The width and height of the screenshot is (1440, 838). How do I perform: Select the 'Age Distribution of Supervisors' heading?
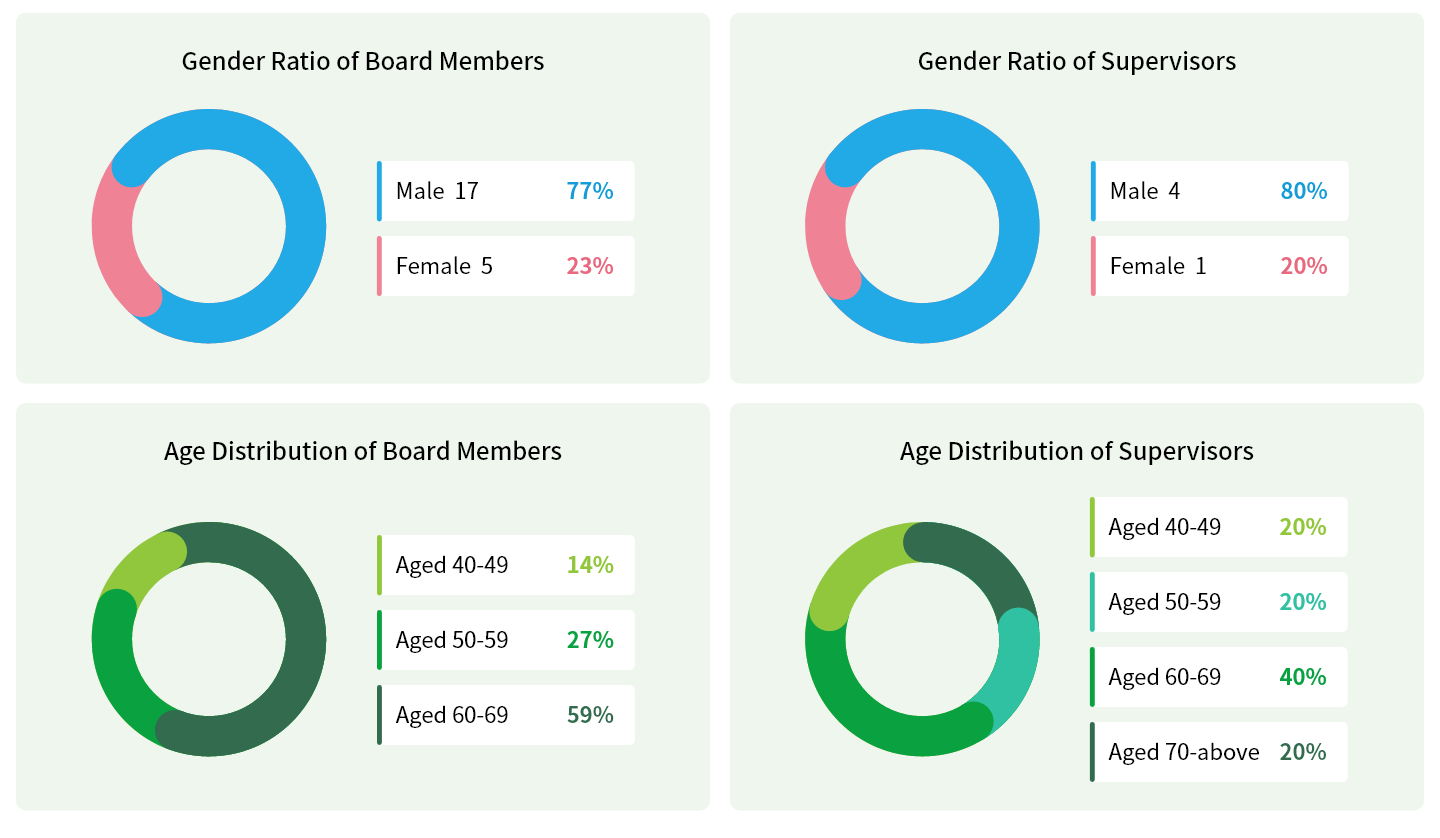tap(1077, 451)
